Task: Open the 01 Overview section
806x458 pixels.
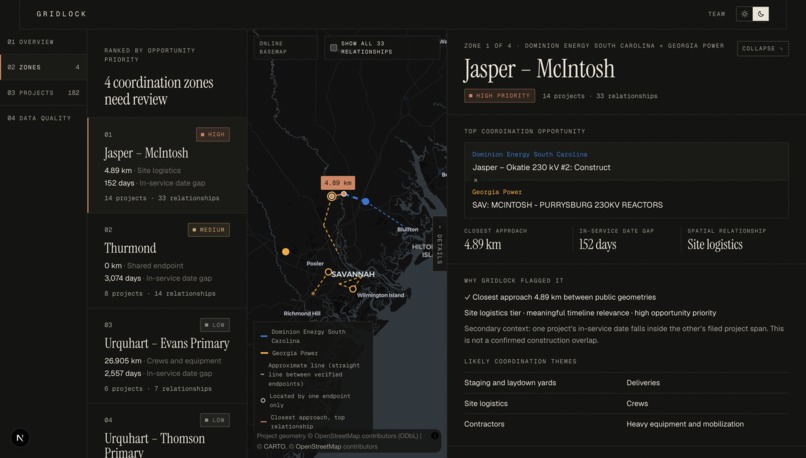Action: (44, 42)
